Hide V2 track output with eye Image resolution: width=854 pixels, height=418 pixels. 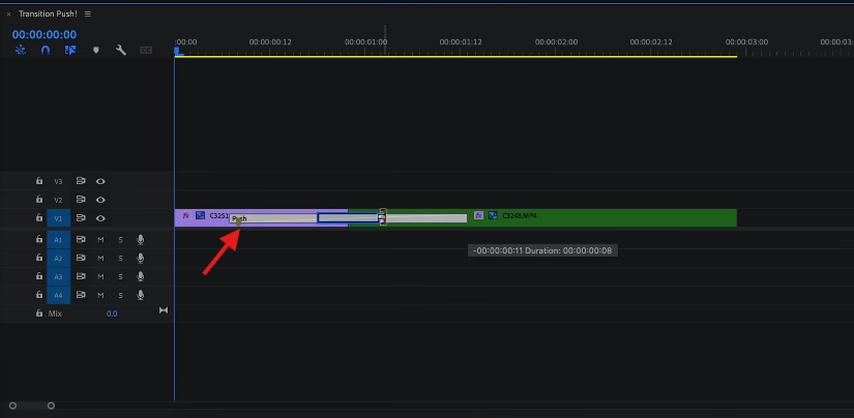coord(101,200)
